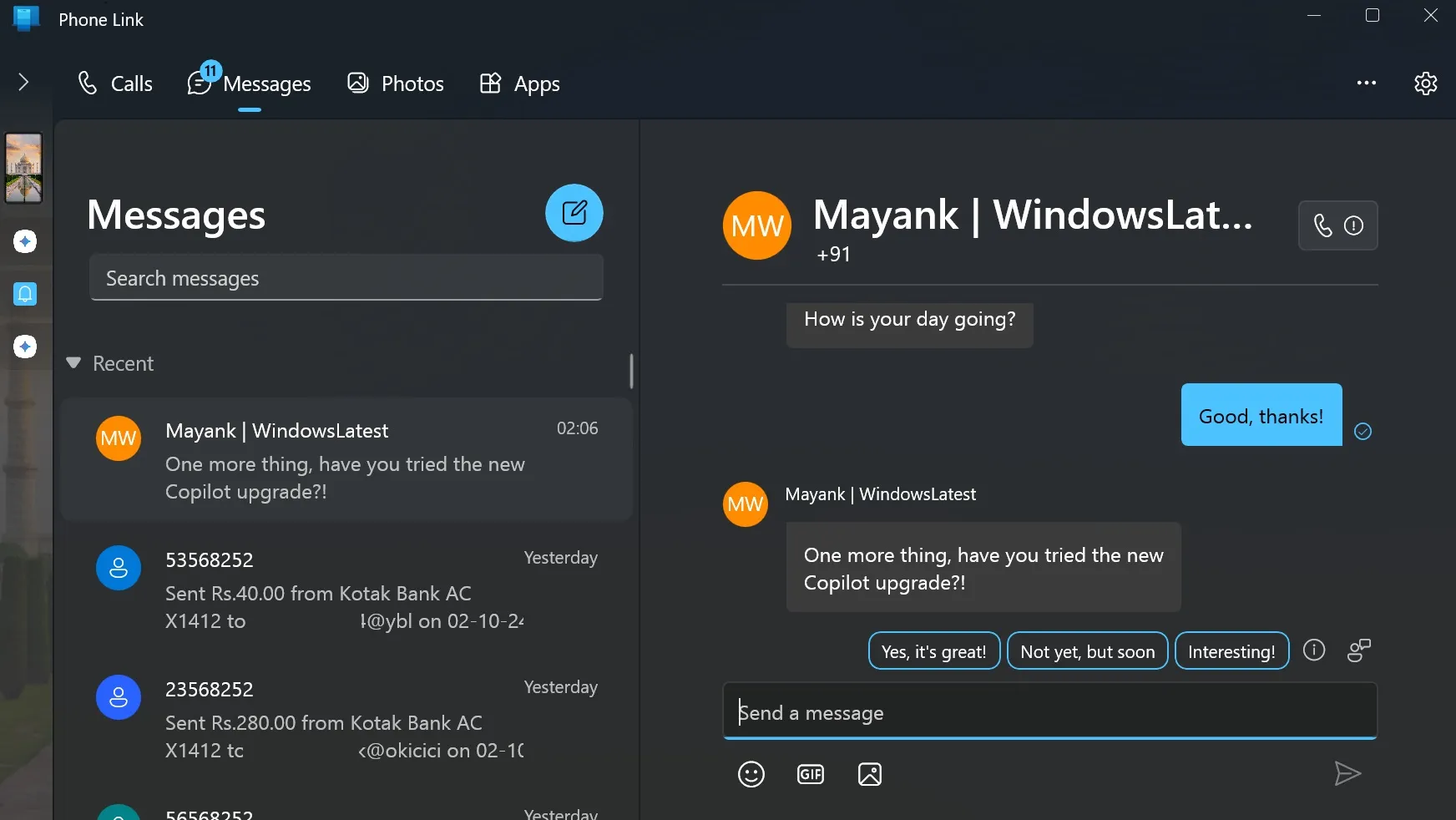Click the avatar beside 53568252

[x=119, y=568]
